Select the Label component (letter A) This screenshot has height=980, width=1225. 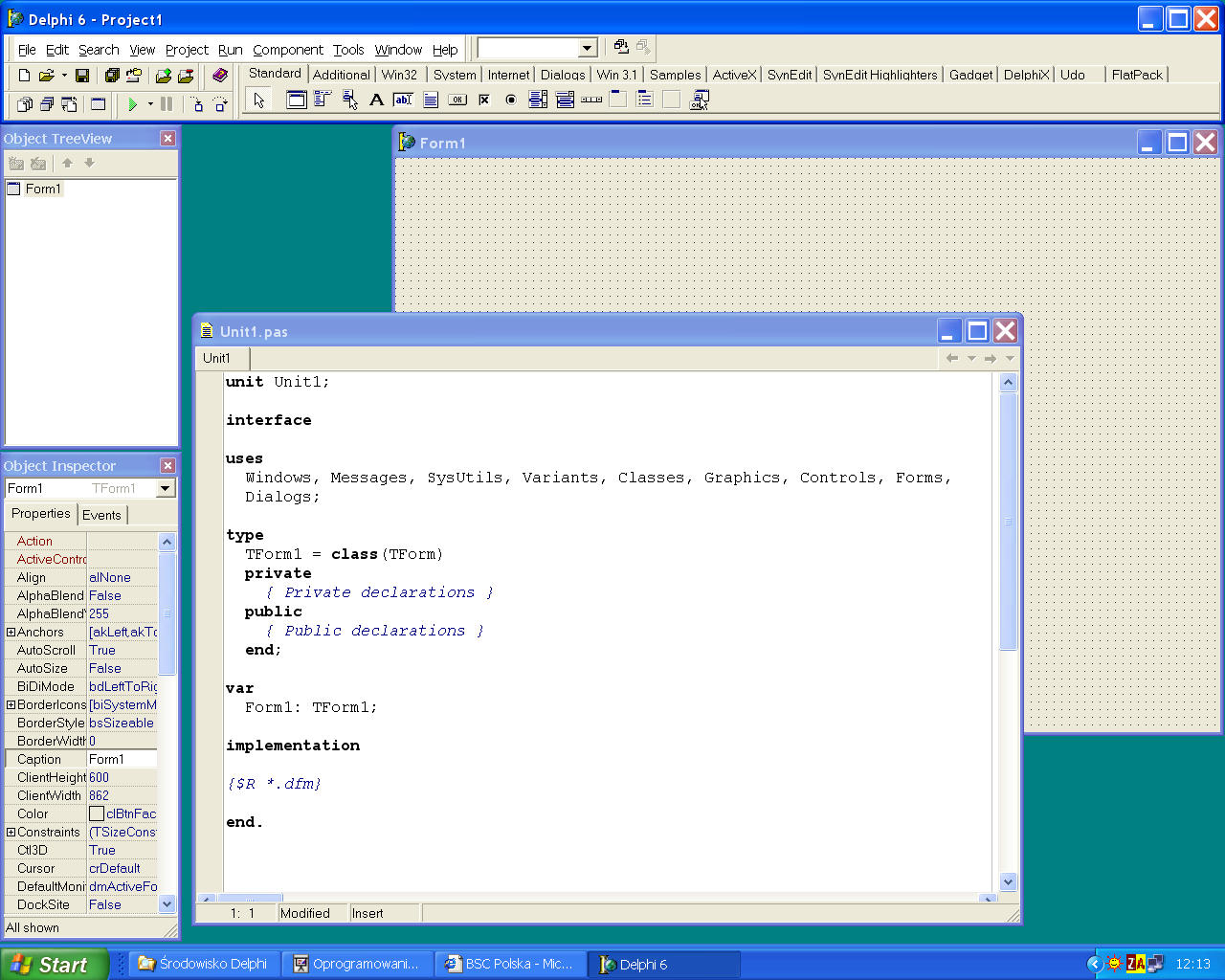pos(377,100)
